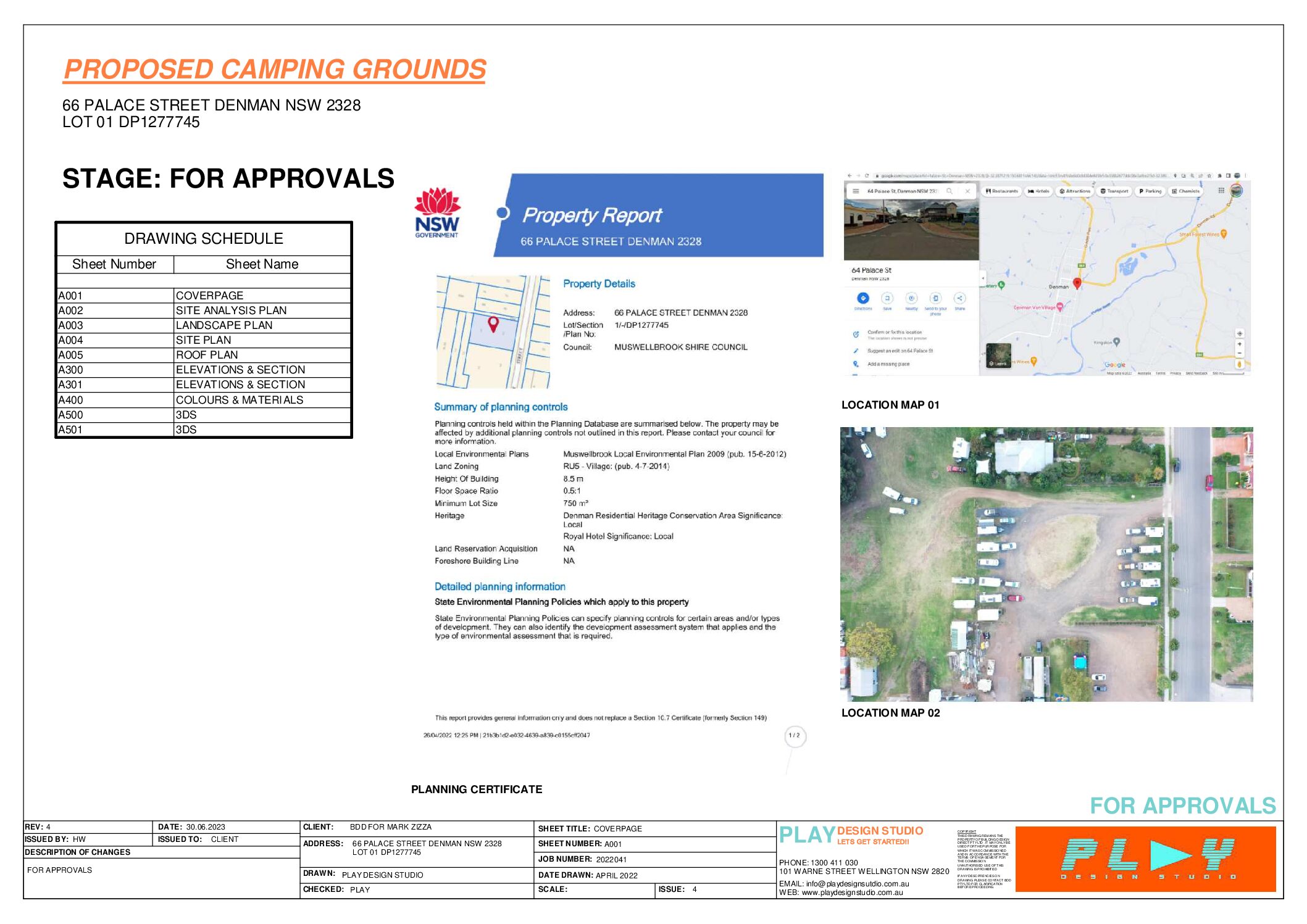Viewport: 1307px width, 924px height.
Task: Click the MUSWELLBROOK SHIRE COUNCIL text
Action: click(680, 348)
